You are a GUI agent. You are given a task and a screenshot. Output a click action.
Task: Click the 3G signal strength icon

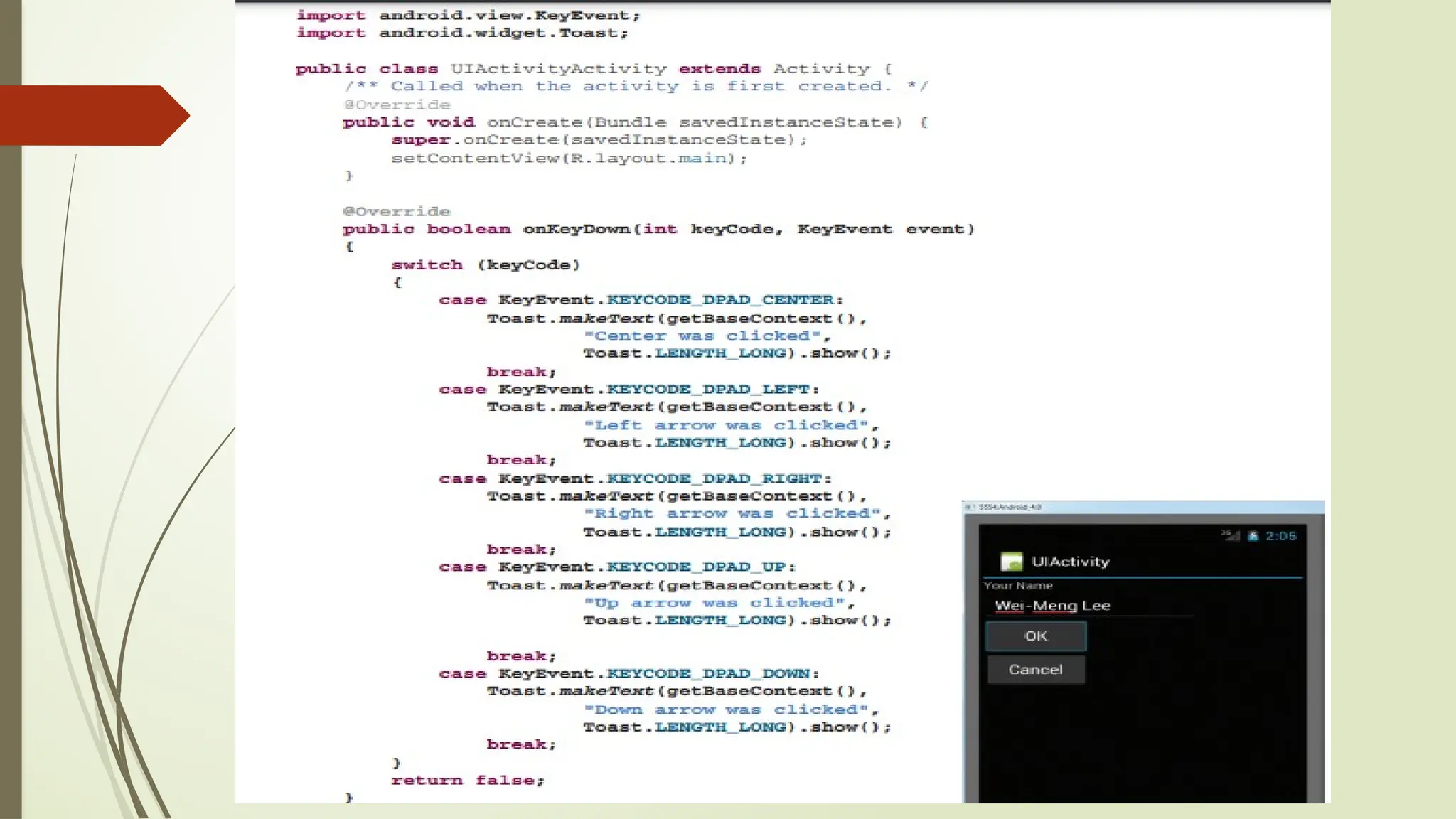tap(1230, 535)
